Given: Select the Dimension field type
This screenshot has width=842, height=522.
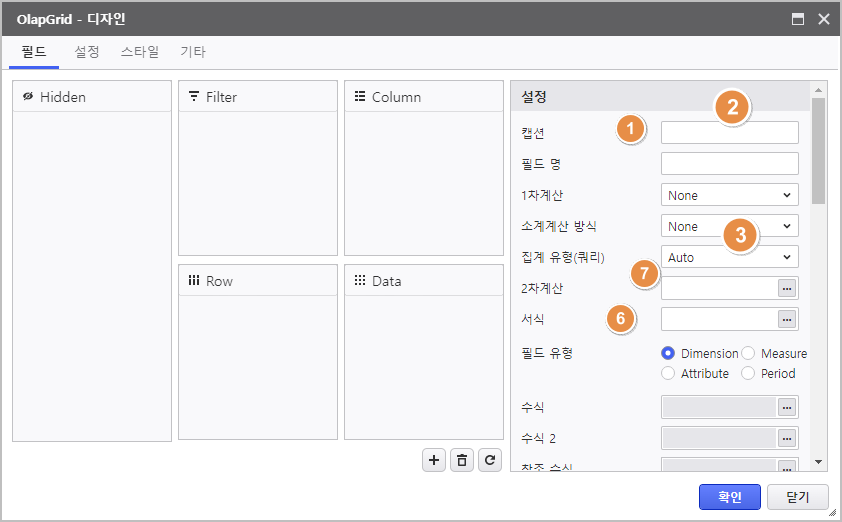Looking at the screenshot, I should pyautogui.click(x=668, y=353).
